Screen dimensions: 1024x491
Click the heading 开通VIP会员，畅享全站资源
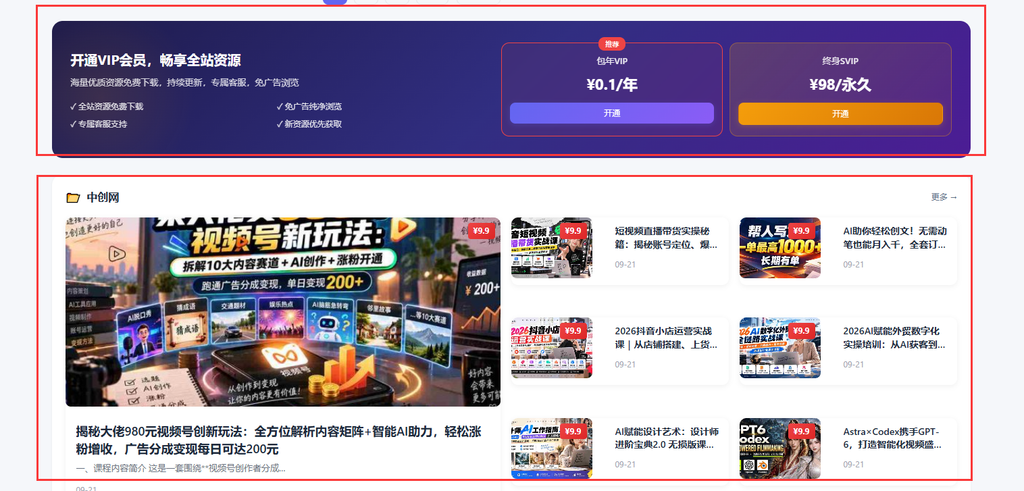(x=155, y=61)
